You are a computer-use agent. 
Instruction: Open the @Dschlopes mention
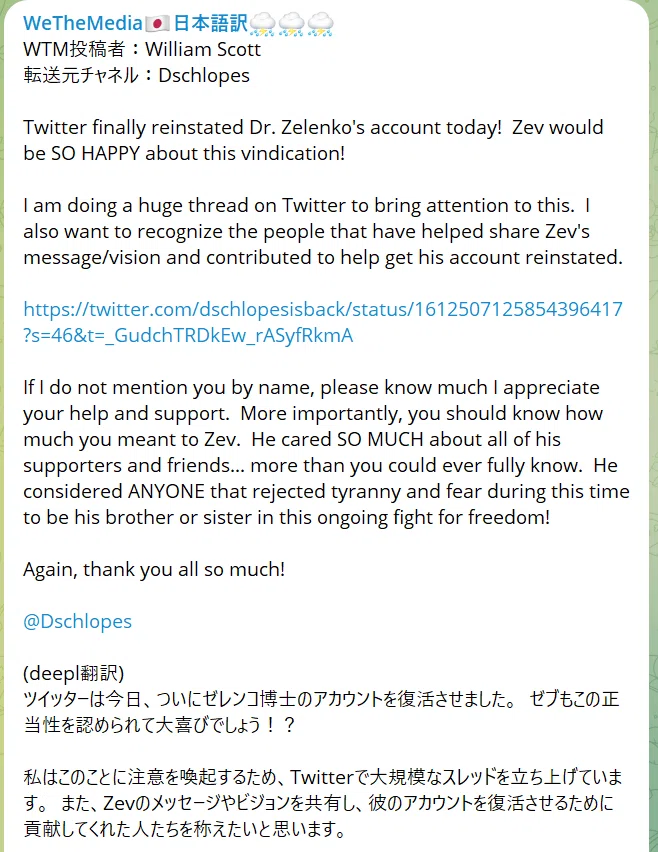(x=77, y=621)
